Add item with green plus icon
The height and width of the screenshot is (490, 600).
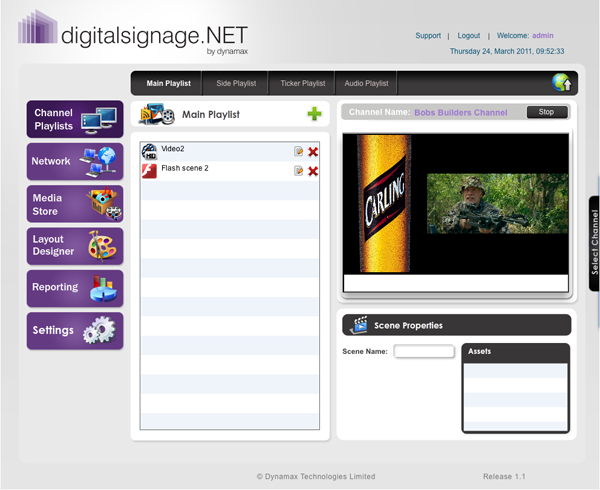tap(314, 114)
